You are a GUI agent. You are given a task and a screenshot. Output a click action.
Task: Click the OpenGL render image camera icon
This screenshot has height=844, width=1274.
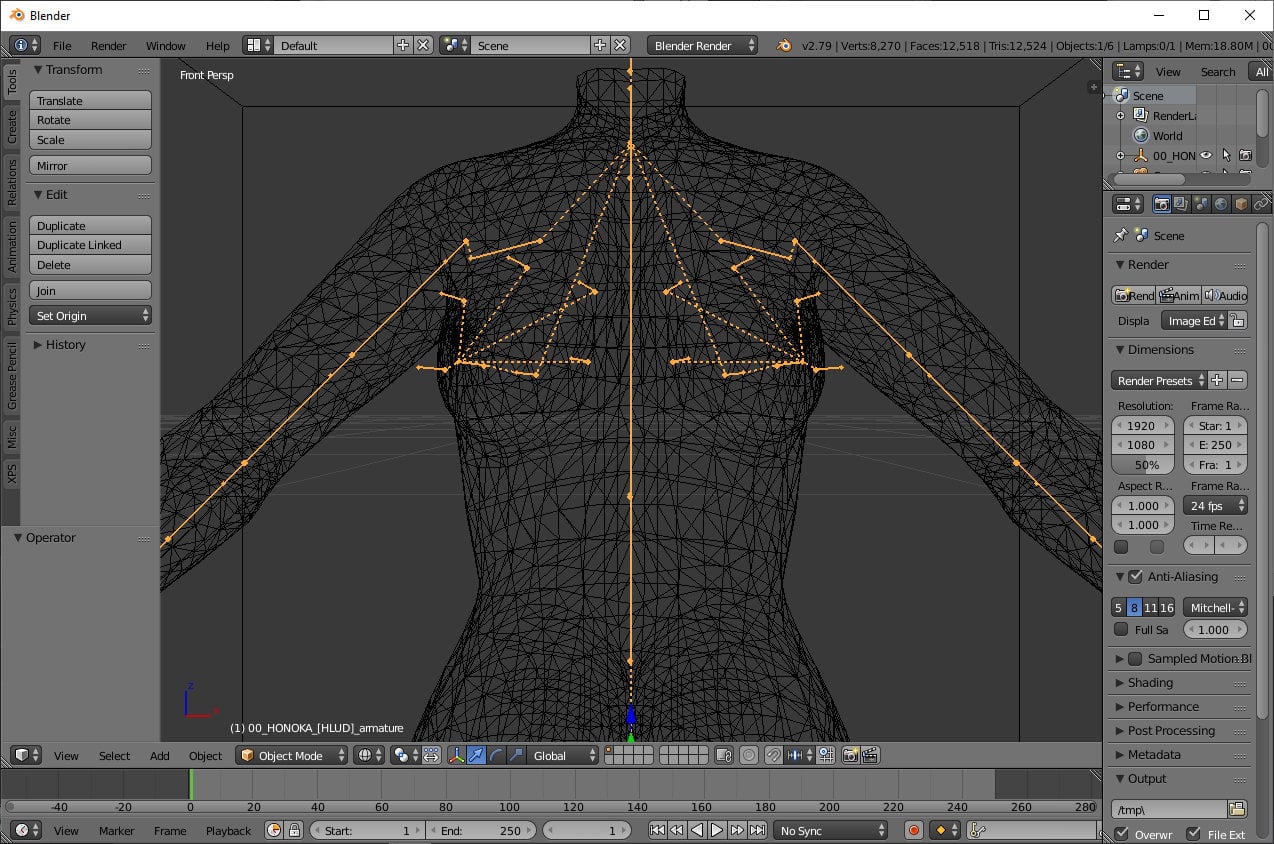pyautogui.click(x=850, y=756)
